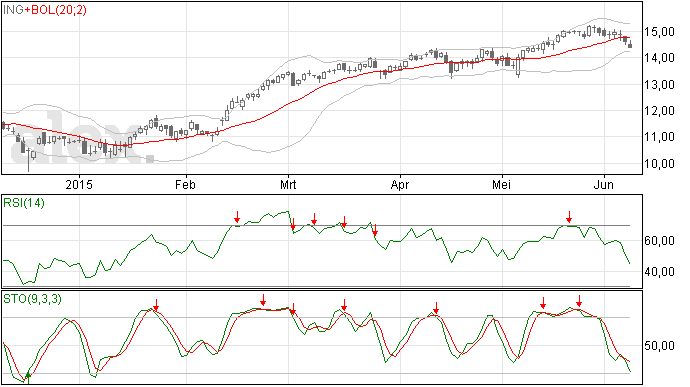Click the Mrt month axis label
690x387 pixels.
tap(288, 184)
